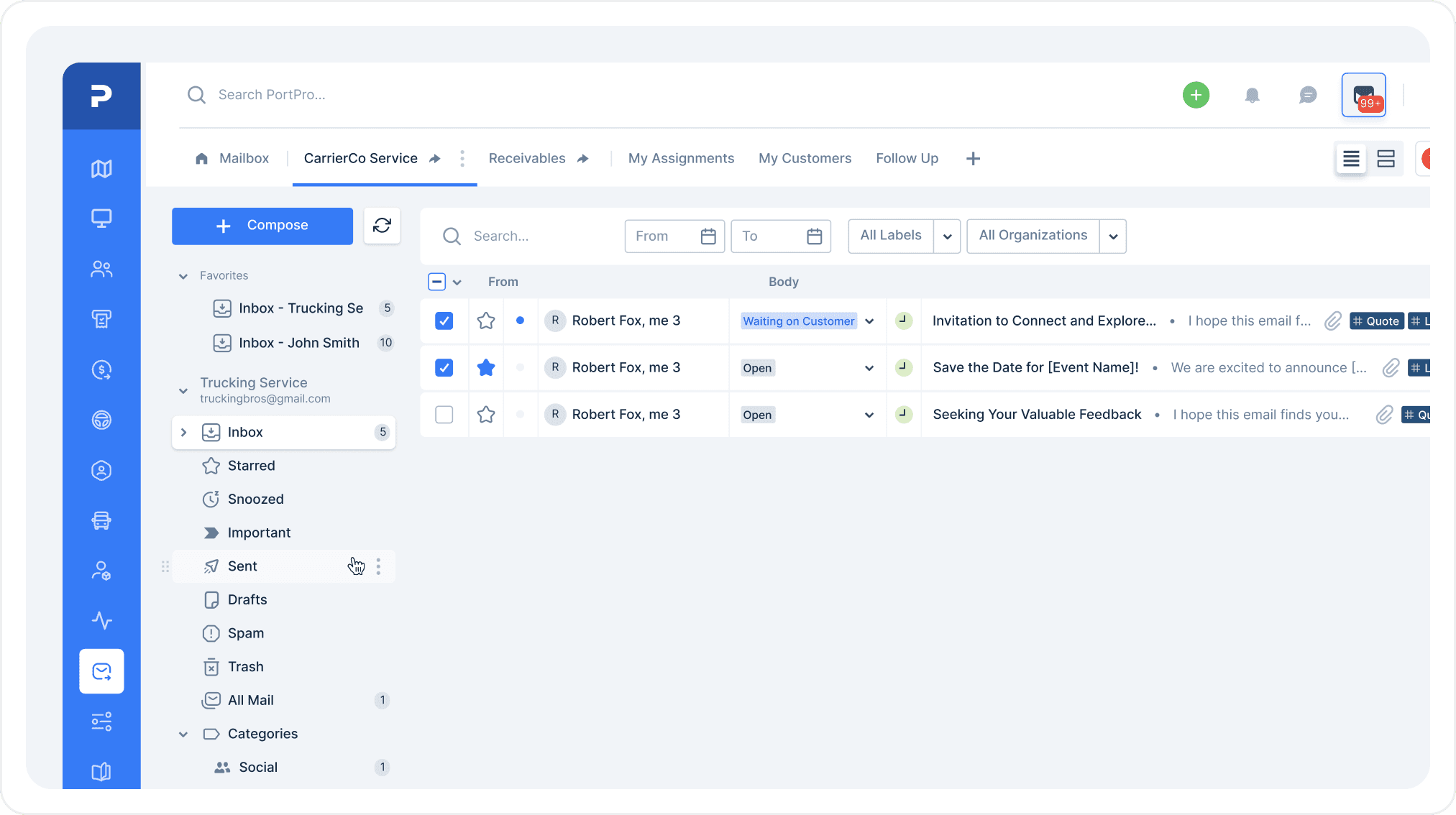This screenshot has width=1456, height=815.
Task: Open attachment of Save the Date email
Action: 1391,368
